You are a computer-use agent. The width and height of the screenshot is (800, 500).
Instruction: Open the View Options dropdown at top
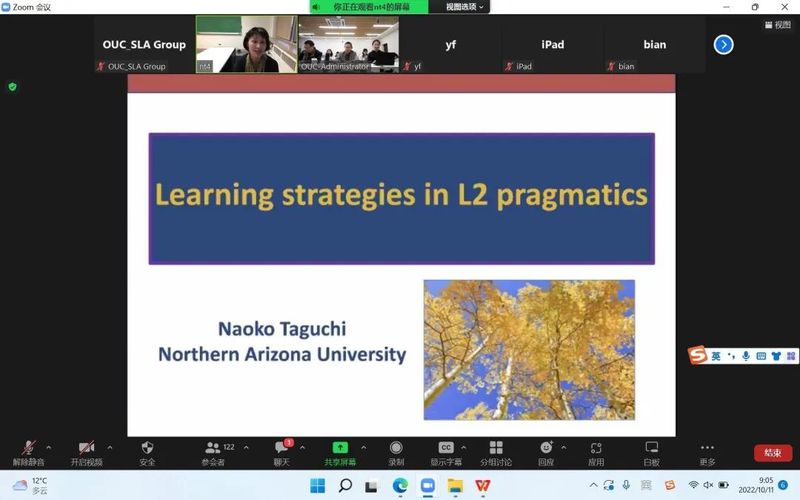coord(465,7)
